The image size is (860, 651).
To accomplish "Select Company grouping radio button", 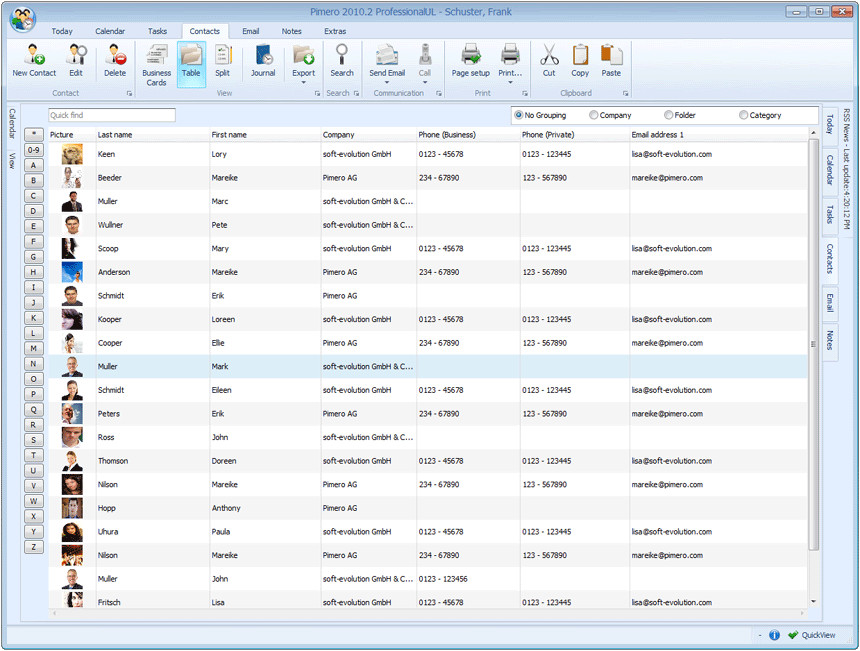I will (x=593, y=115).
